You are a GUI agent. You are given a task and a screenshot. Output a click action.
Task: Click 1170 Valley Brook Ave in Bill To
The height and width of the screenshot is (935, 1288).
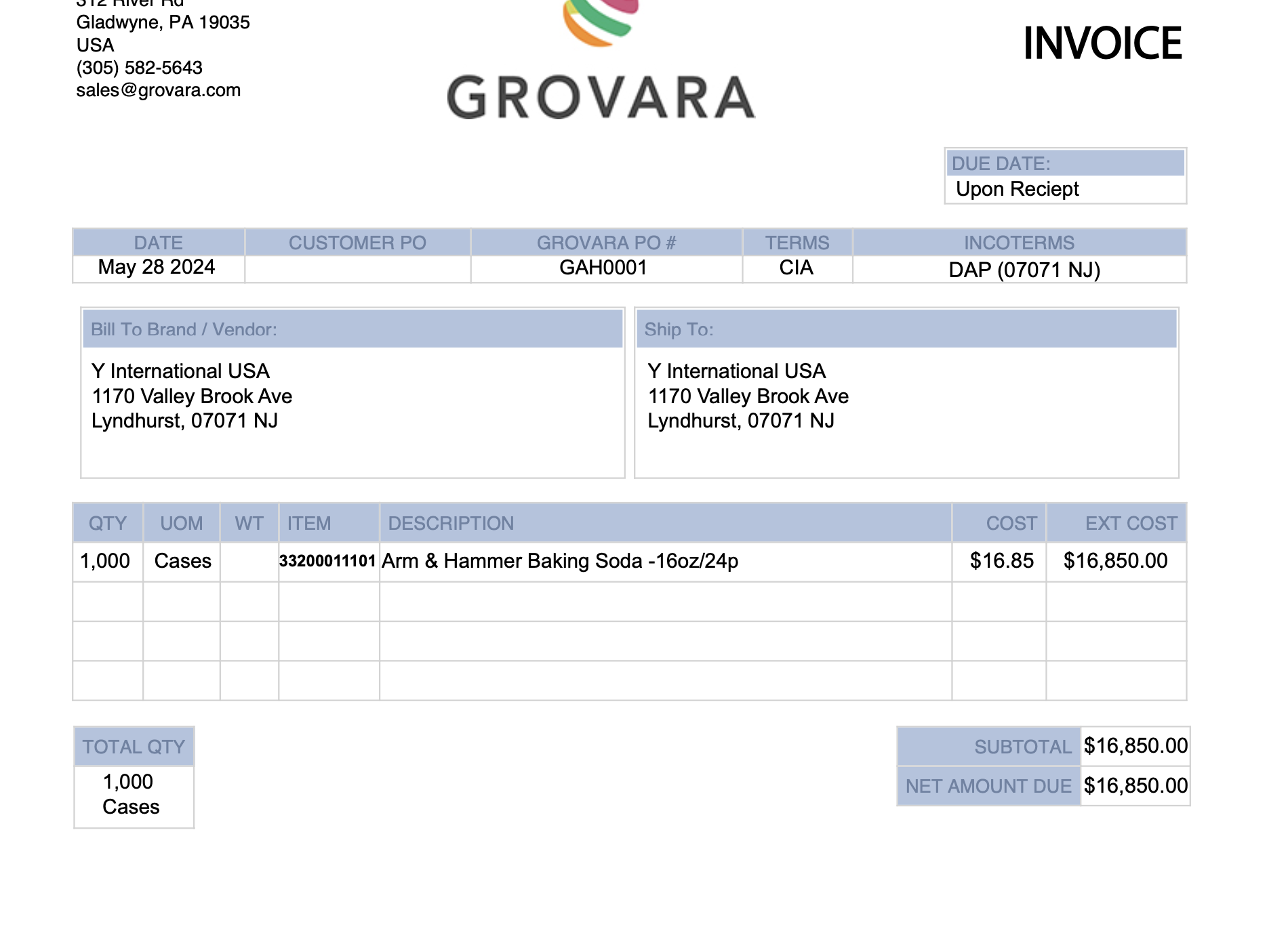click(192, 396)
